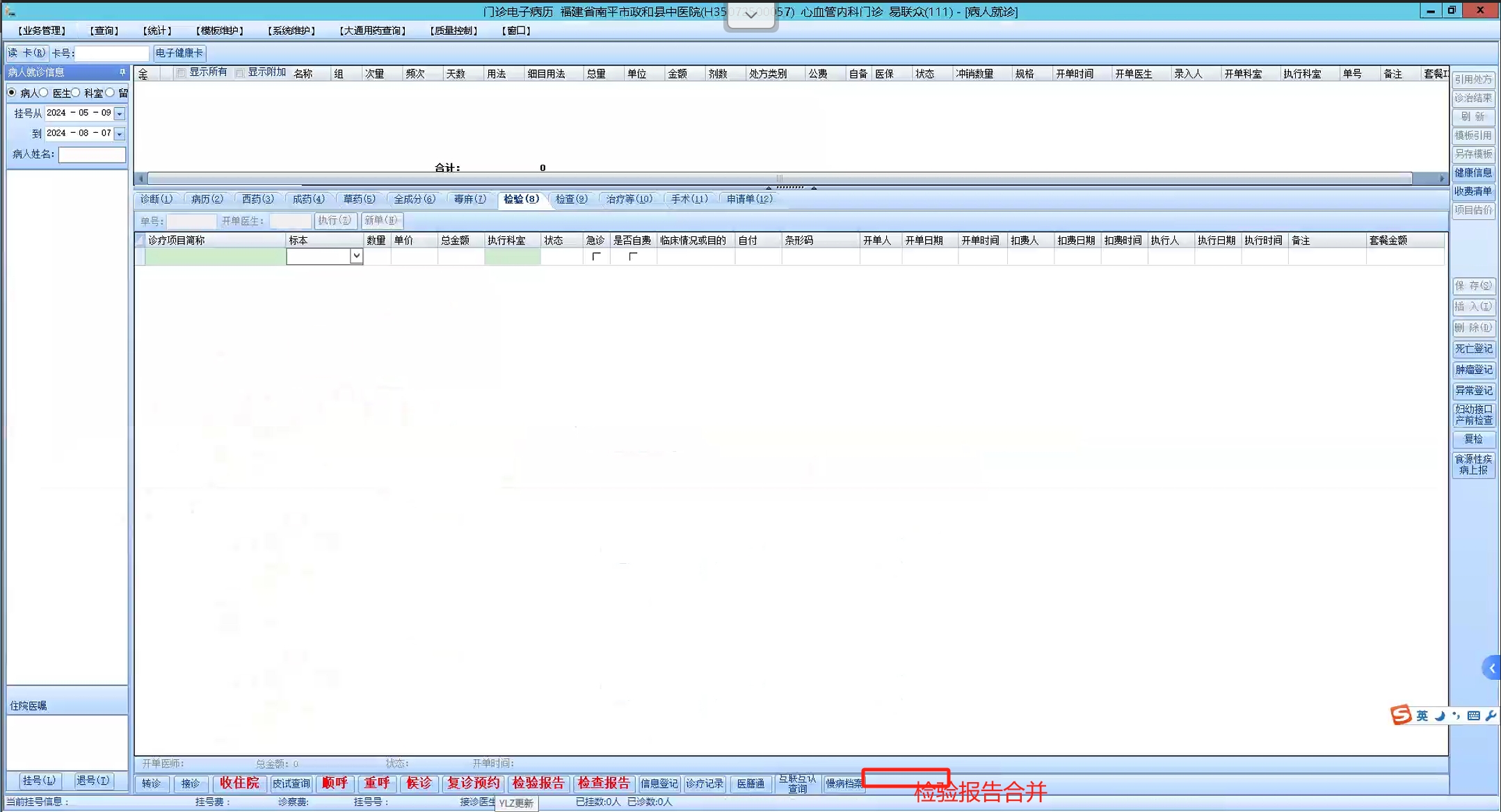Open the 【业务管理】 menu
Image resolution: width=1501 pixels, height=812 pixels.
click(42, 31)
